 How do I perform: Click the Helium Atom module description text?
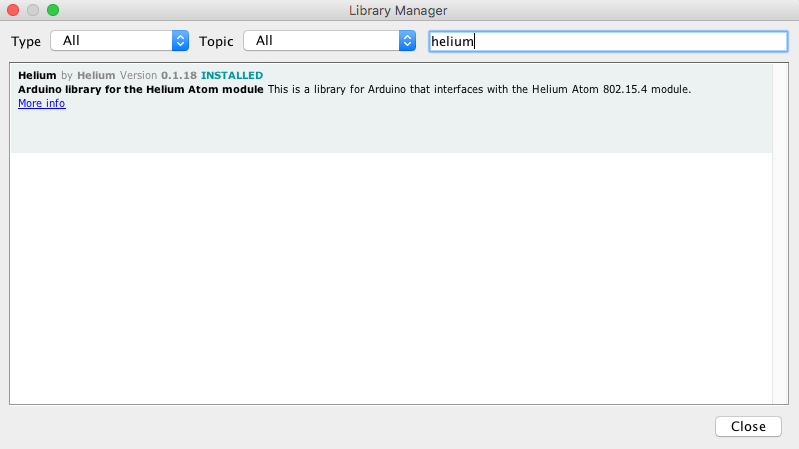pyautogui.click(x=478, y=90)
